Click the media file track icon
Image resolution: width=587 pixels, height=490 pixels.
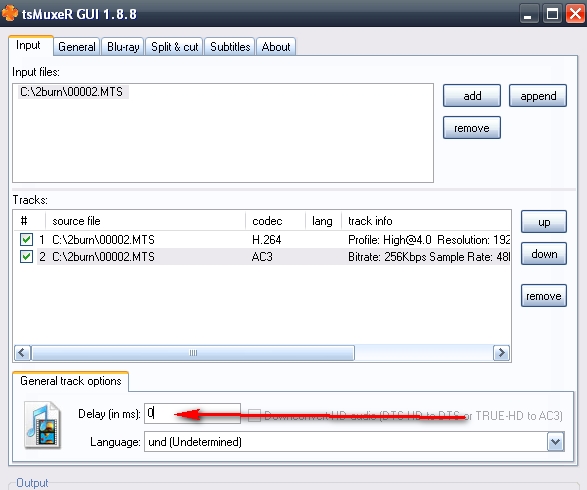pos(42,425)
